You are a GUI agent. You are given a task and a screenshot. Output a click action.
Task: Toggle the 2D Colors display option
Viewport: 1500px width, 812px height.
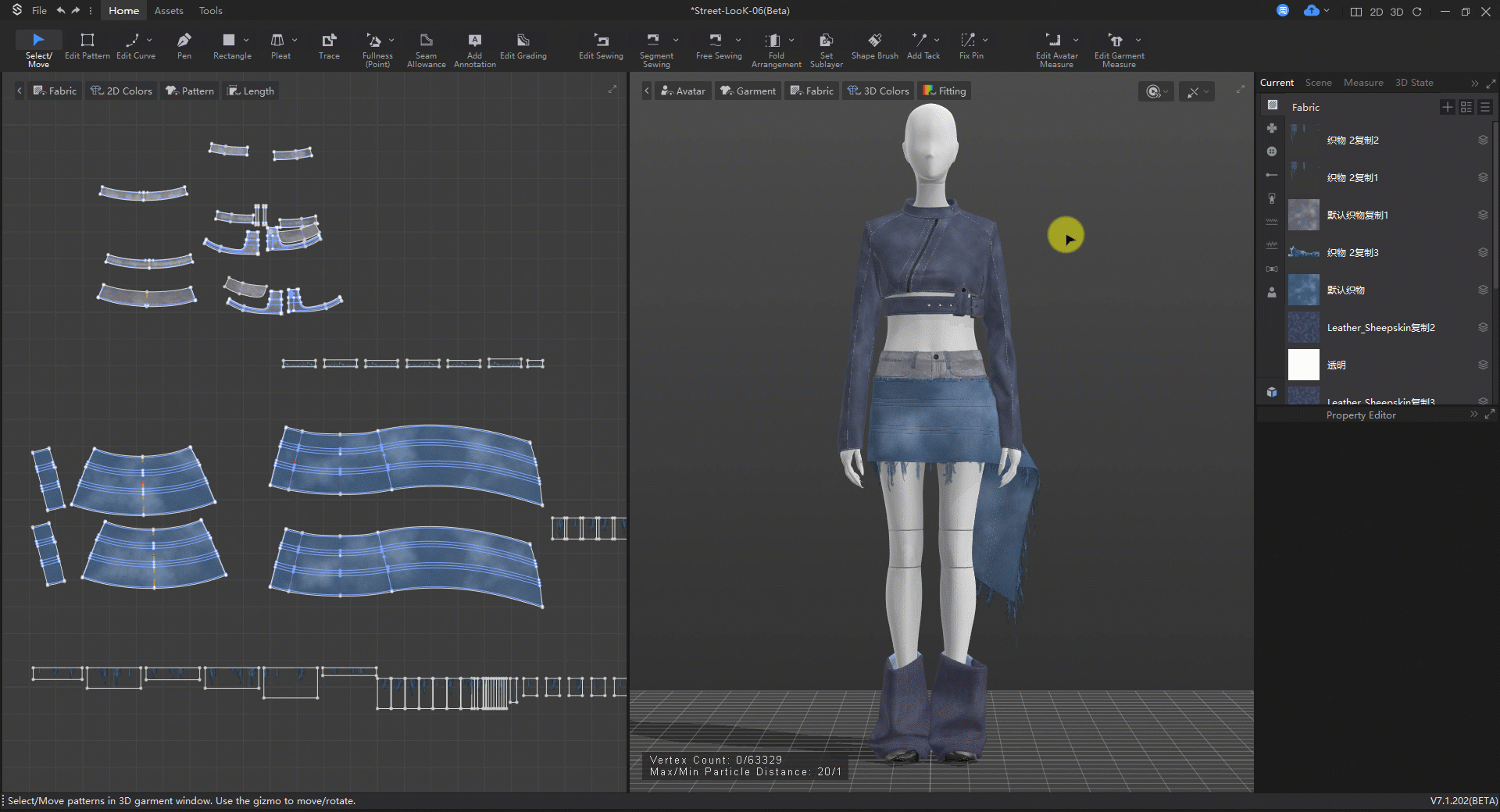pos(121,91)
